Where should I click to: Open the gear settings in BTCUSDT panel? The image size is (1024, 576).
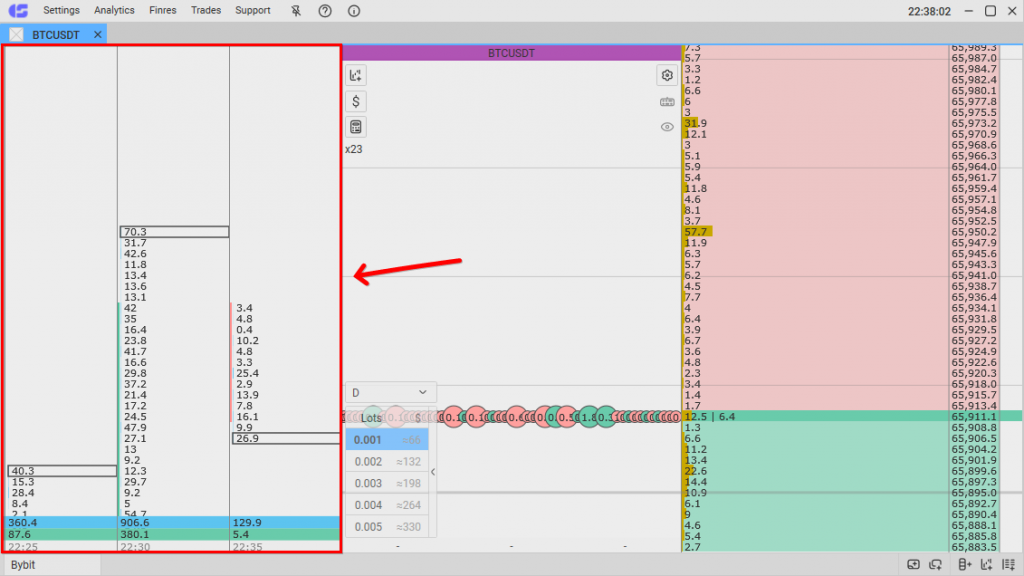coord(667,76)
